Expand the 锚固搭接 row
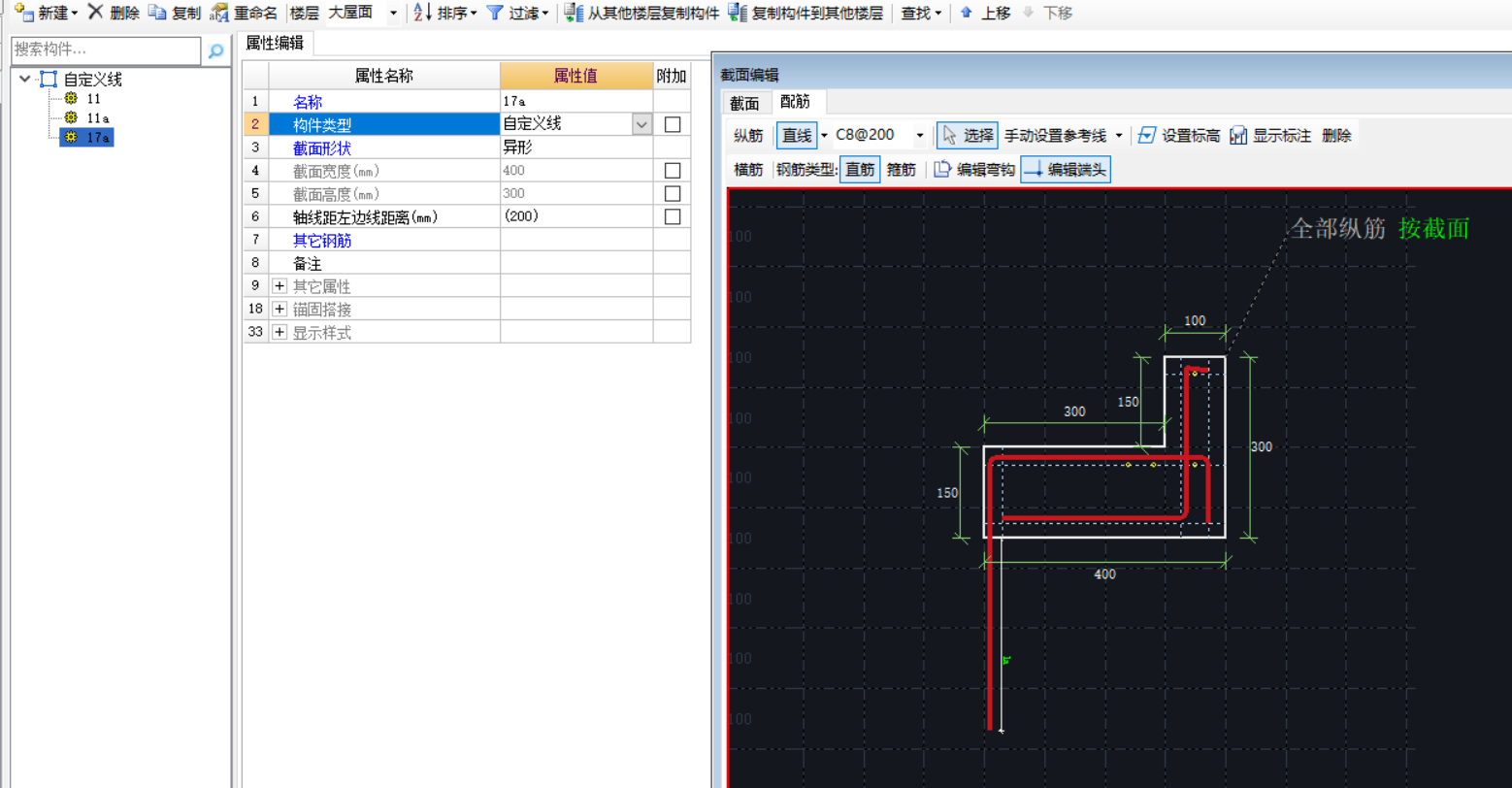 pyautogui.click(x=279, y=310)
